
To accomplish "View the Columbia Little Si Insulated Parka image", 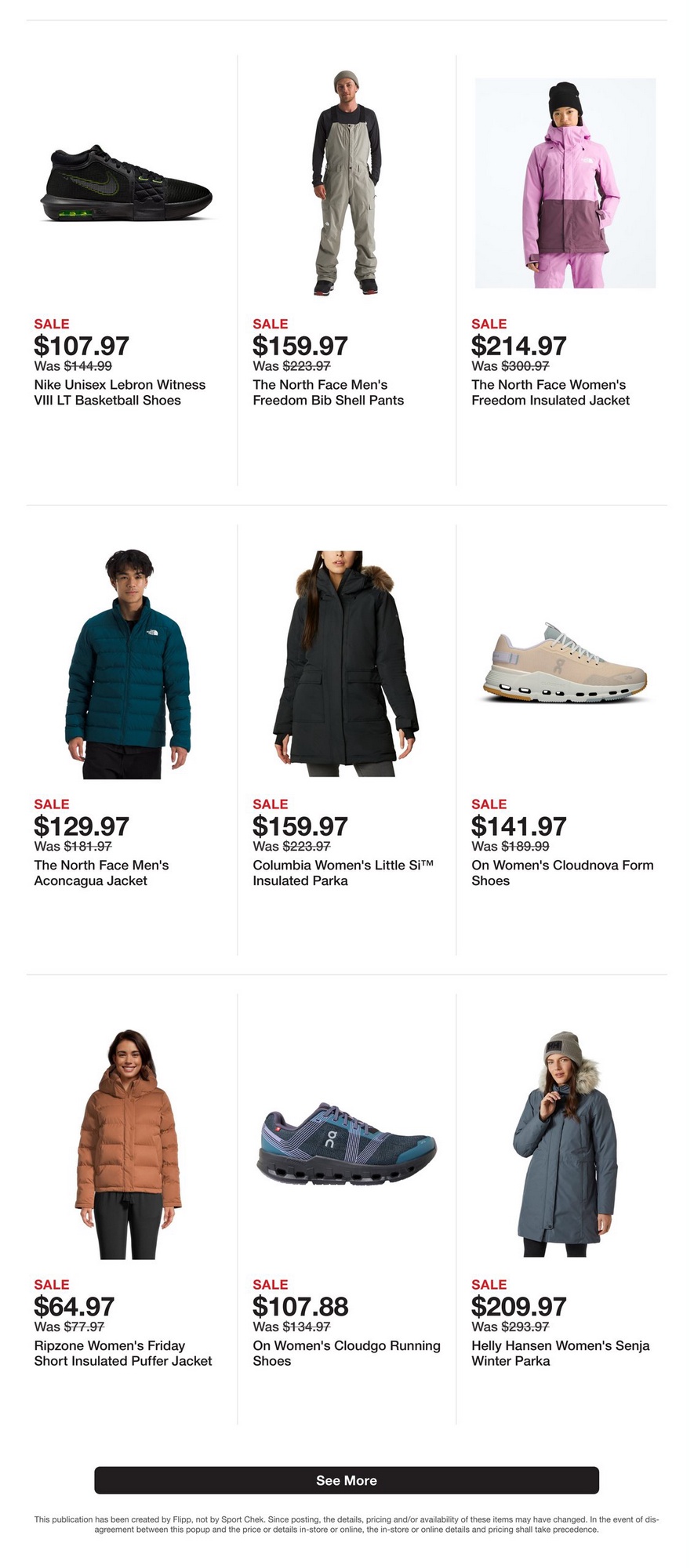I will click(x=346, y=663).
